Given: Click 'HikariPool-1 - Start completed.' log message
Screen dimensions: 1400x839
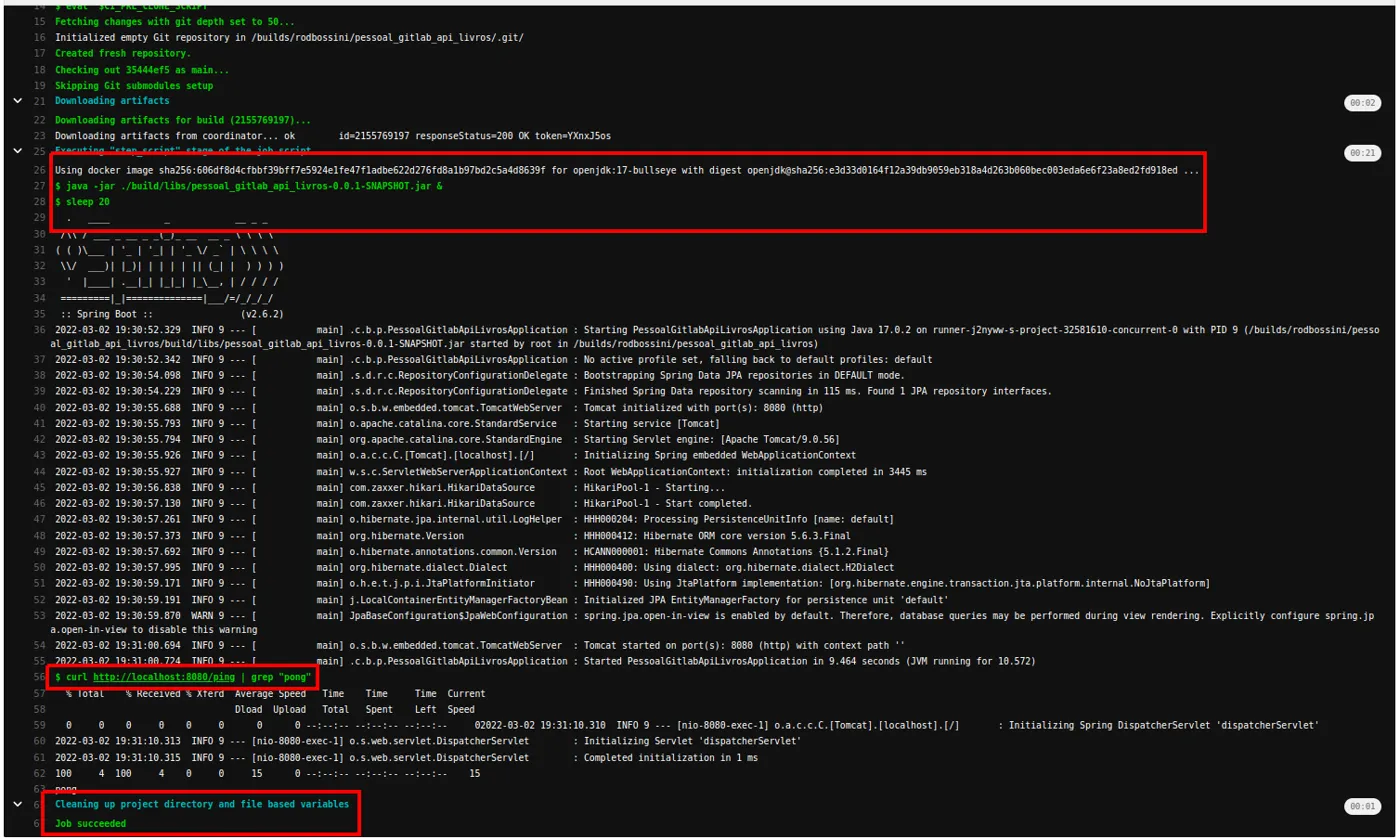Looking at the screenshot, I should click(669, 503).
